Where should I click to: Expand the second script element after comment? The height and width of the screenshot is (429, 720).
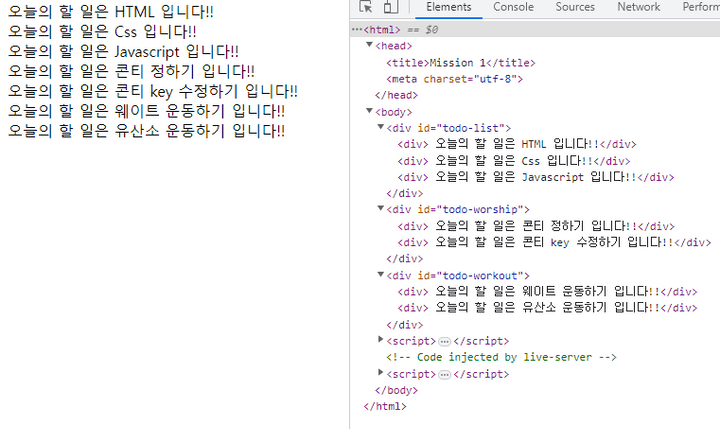(380, 374)
